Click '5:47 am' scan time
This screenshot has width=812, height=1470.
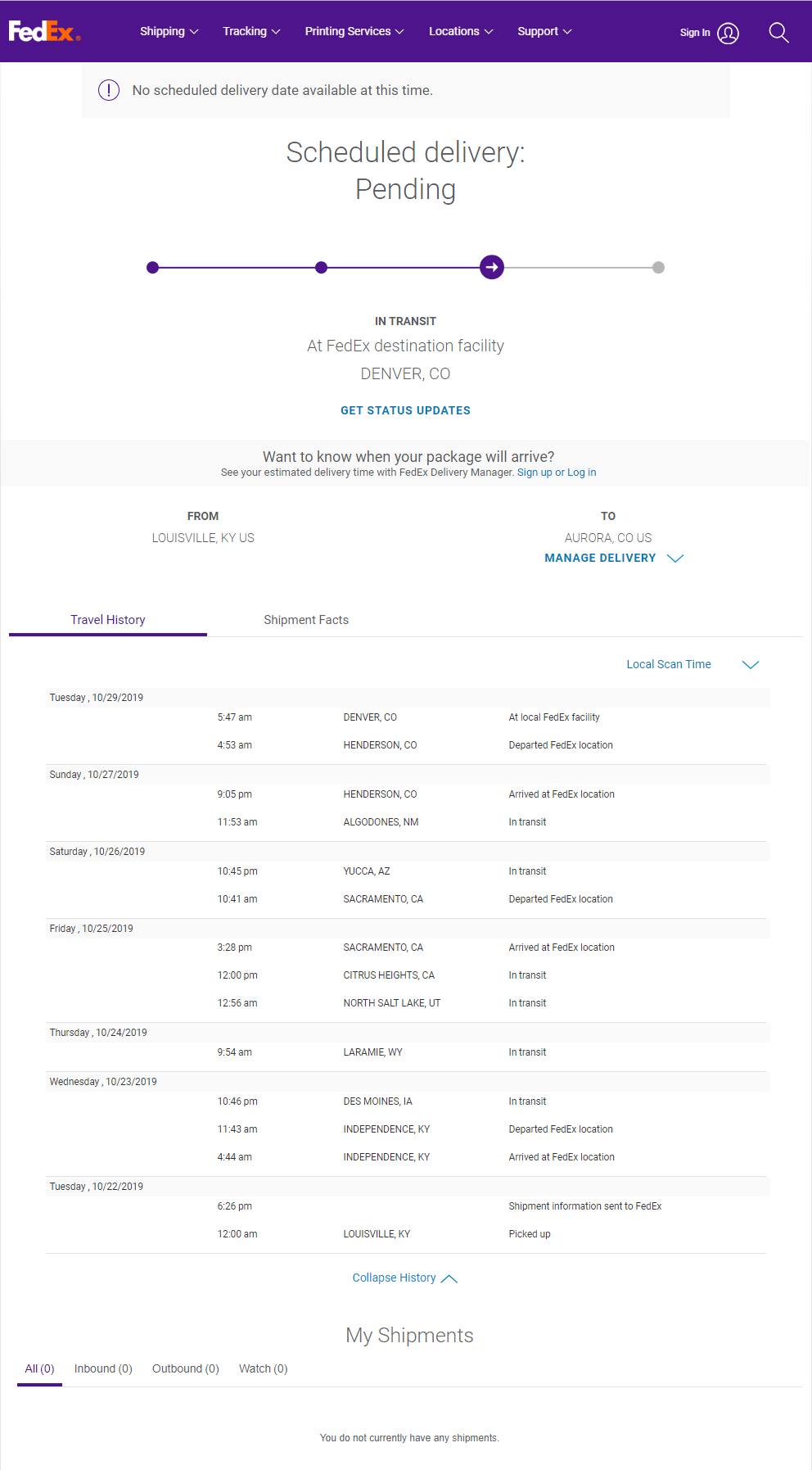[x=235, y=717]
